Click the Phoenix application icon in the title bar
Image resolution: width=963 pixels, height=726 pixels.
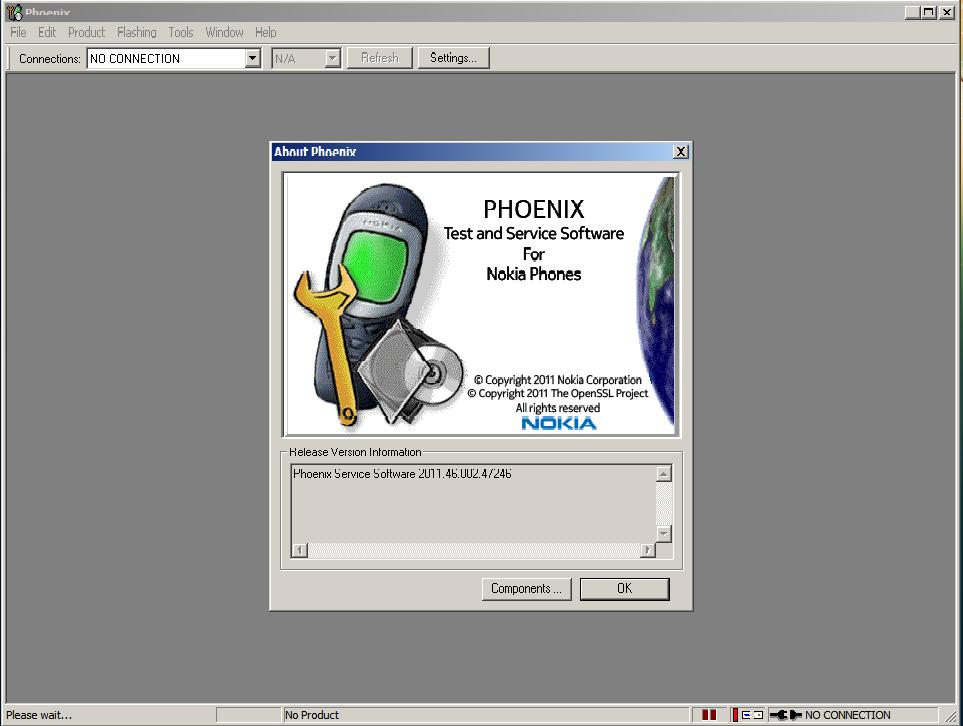[14, 12]
